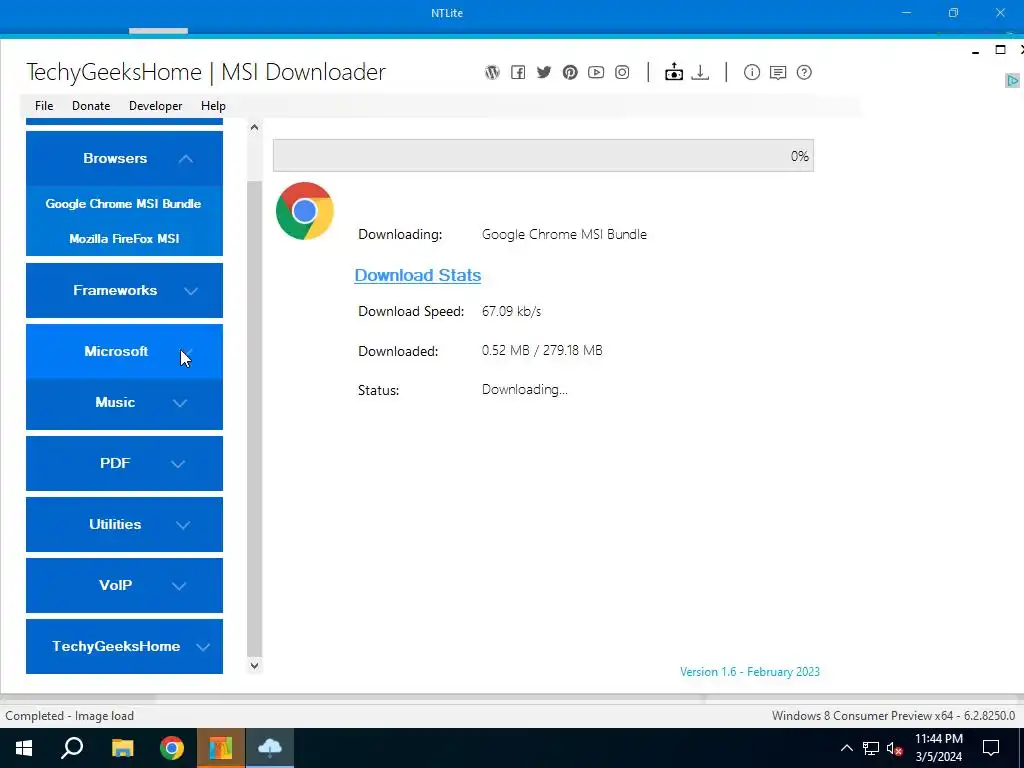Open the File menu

(x=44, y=106)
